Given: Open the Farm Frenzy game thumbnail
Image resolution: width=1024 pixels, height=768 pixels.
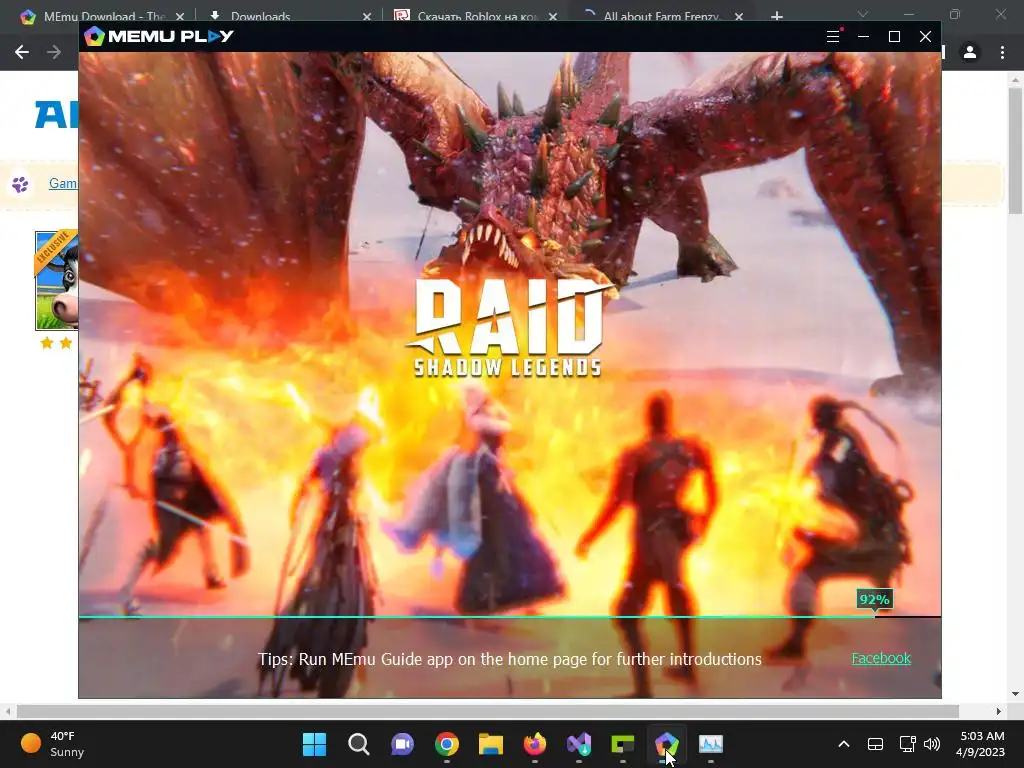Looking at the screenshot, I should 57,280.
